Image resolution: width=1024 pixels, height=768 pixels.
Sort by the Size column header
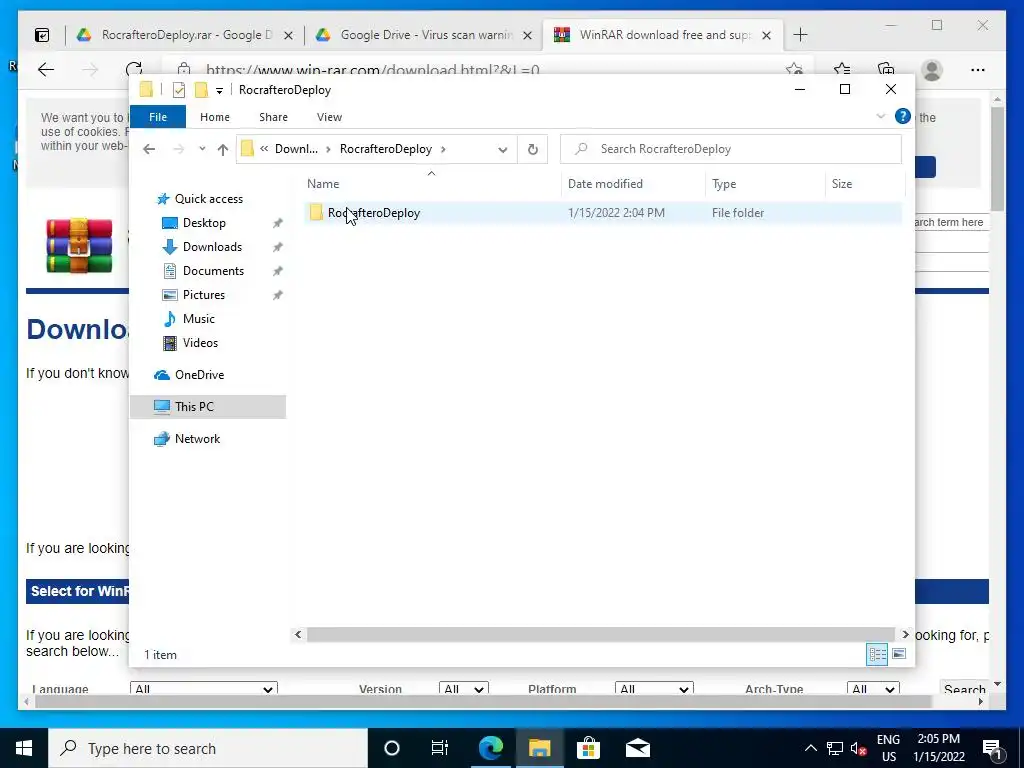click(865, 184)
